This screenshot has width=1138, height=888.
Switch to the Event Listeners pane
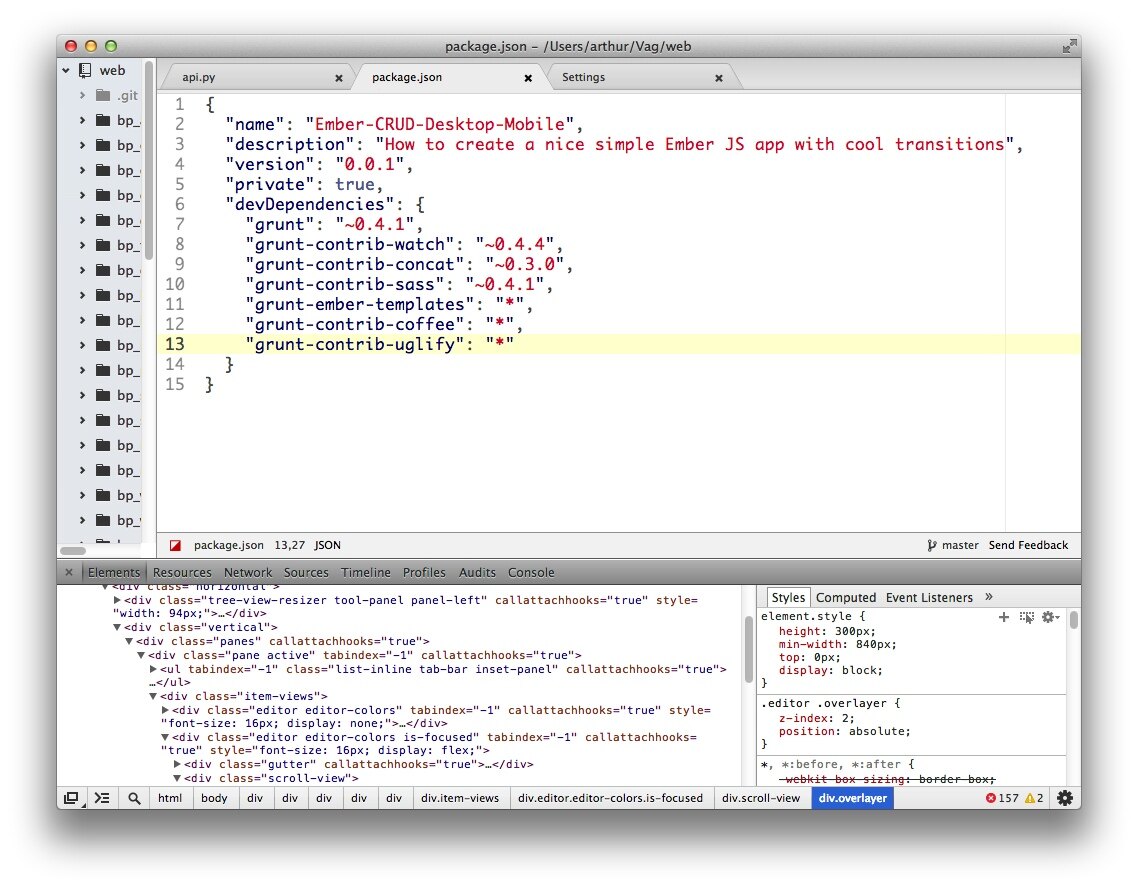point(929,598)
